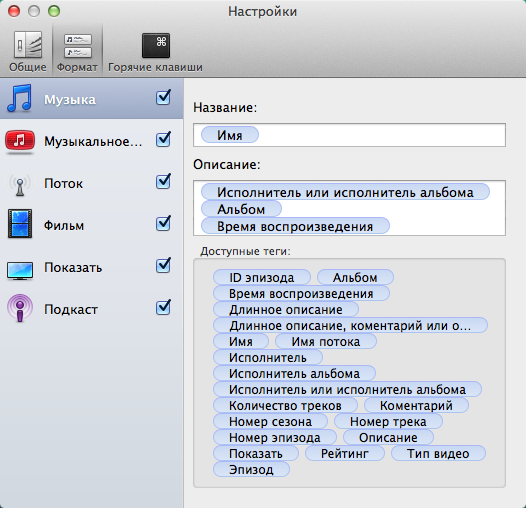
Task: Pick the Рейтинг available tag
Action: [x=345, y=453]
